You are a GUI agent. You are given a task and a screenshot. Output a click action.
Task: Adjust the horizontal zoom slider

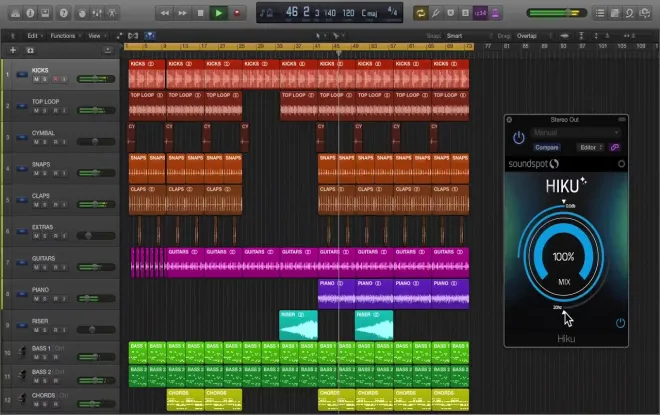point(633,36)
